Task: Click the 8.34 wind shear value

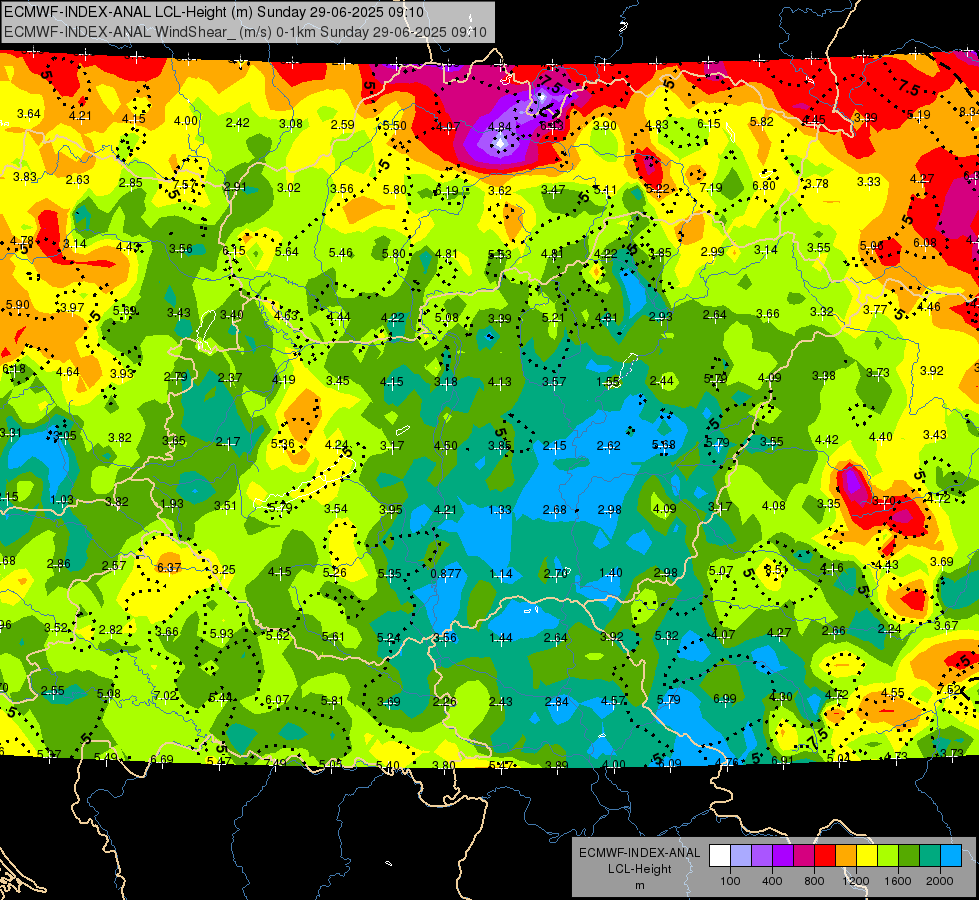Action: tap(968, 112)
